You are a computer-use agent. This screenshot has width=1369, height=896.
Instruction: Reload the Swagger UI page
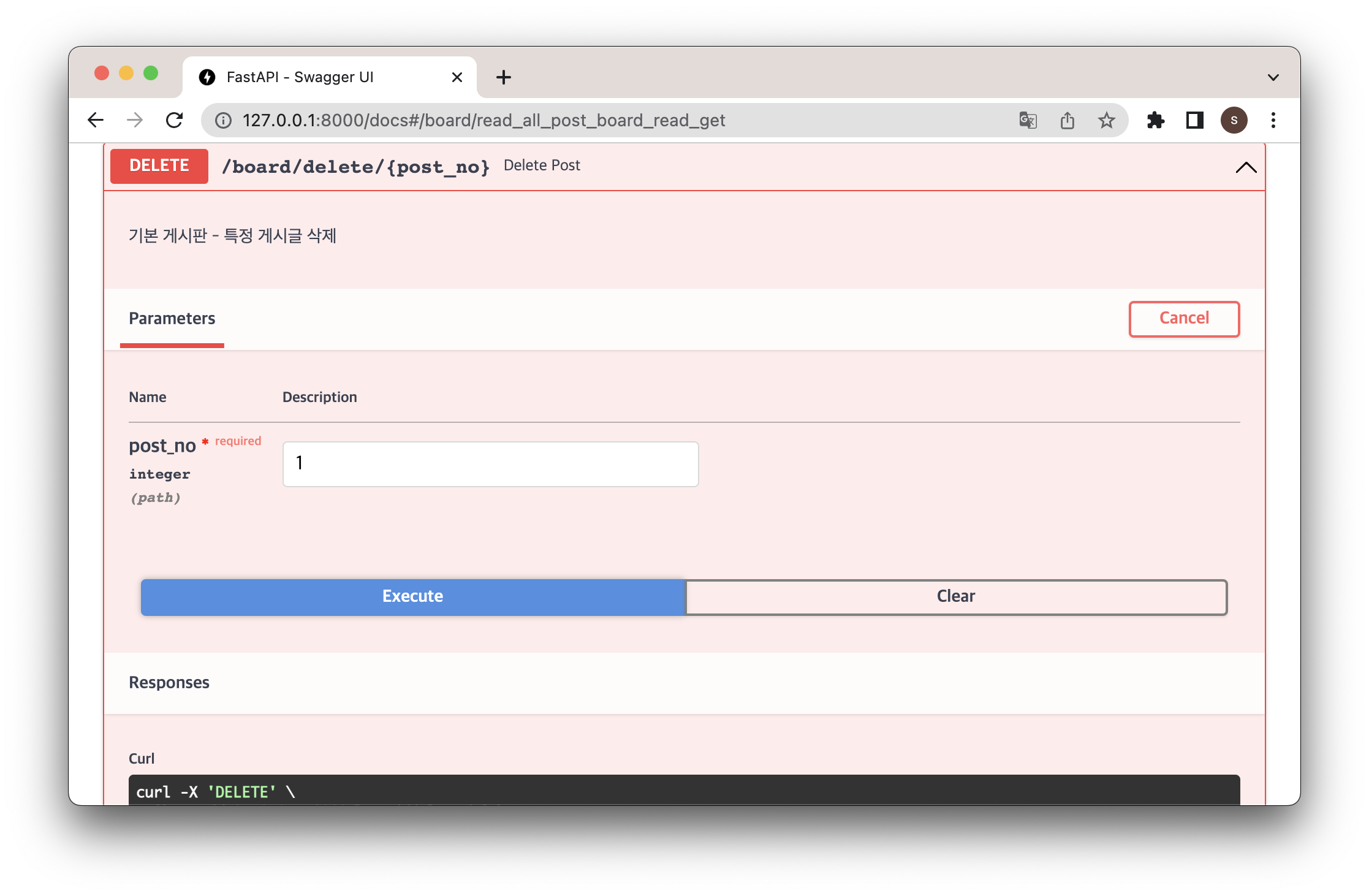tap(175, 120)
